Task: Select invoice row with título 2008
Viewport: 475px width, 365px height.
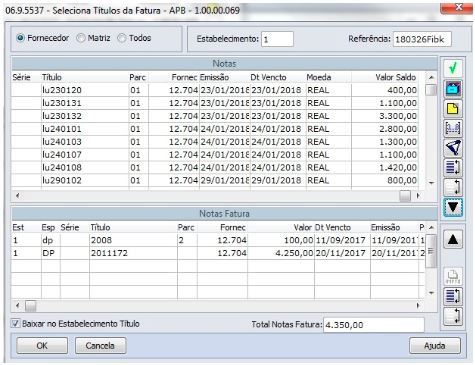Action: click(218, 240)
